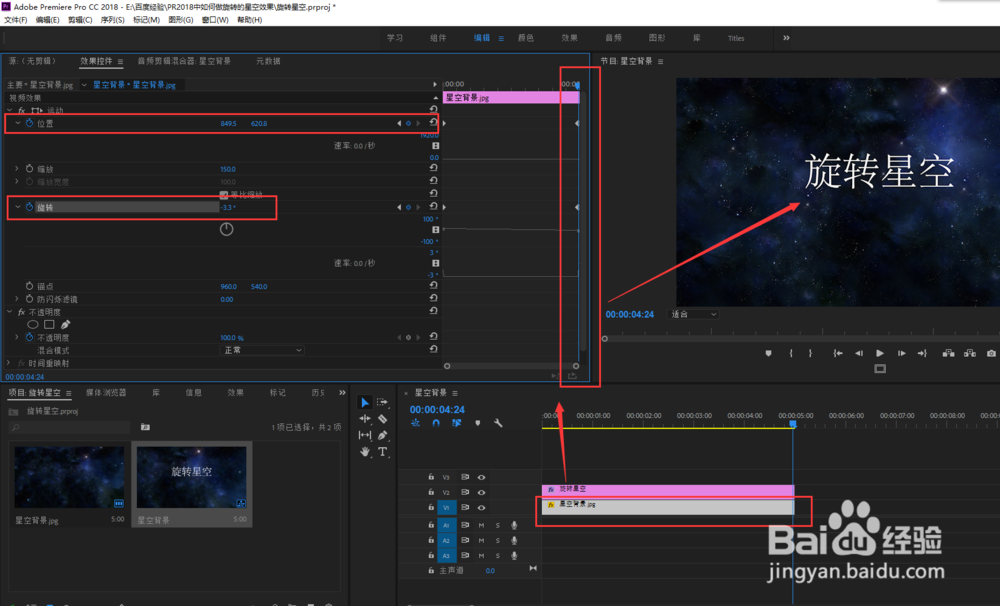
Task: Click the Lift button
Action: click(x=948, y=353)
